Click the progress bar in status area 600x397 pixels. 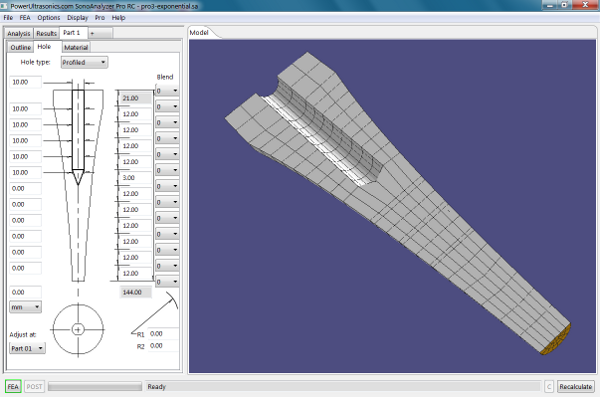click(95, 386)
